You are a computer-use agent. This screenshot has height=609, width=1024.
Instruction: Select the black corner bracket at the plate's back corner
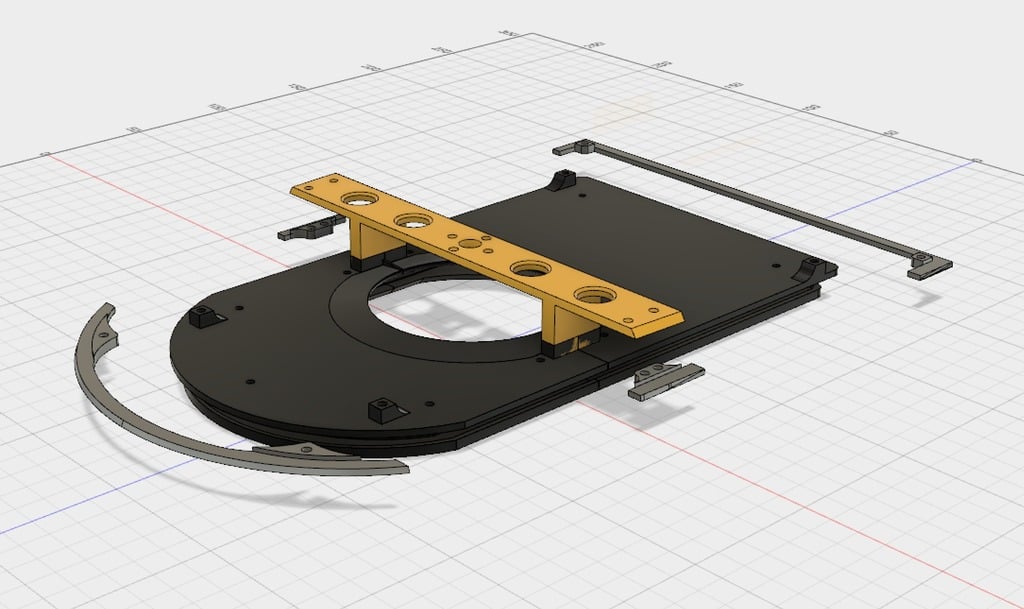coord(562,180)
